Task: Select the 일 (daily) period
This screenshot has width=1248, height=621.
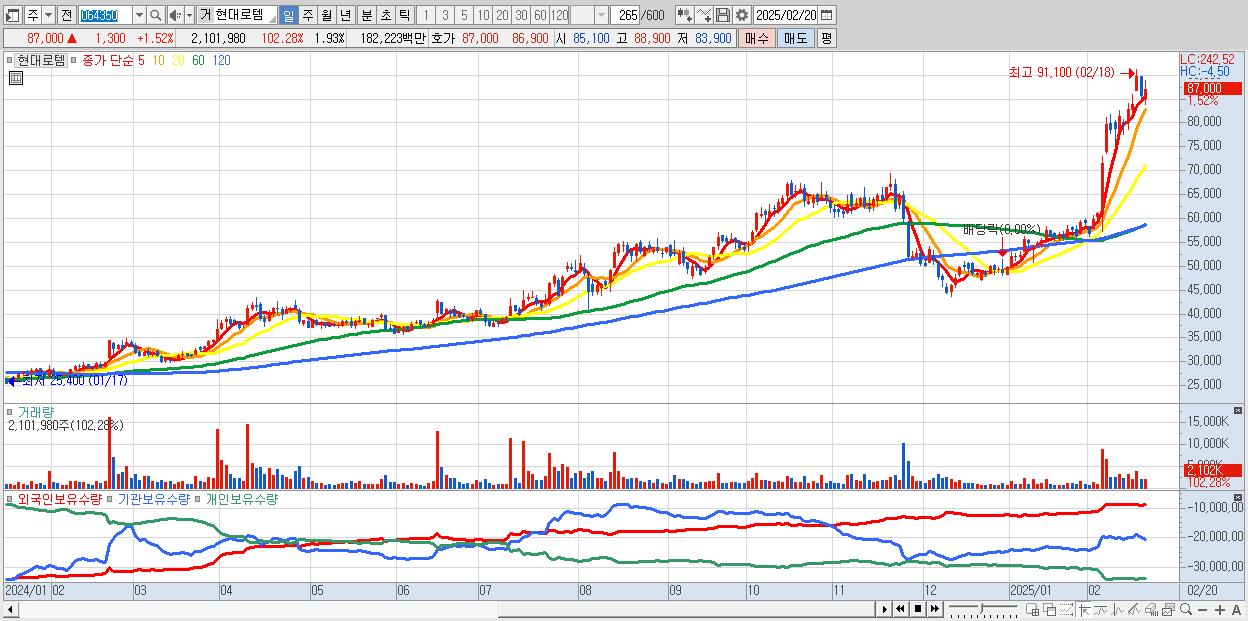Action: (288, 15)
